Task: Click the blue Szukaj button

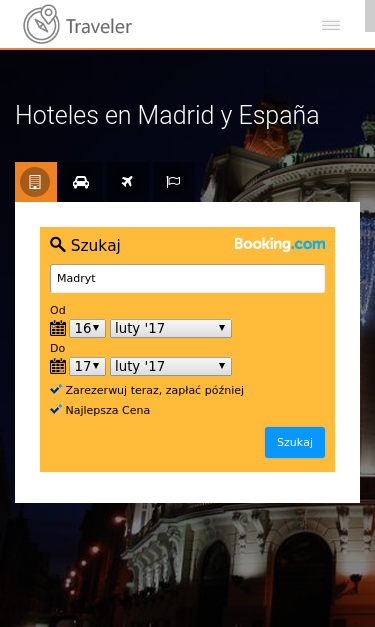Action: [295, 442]
